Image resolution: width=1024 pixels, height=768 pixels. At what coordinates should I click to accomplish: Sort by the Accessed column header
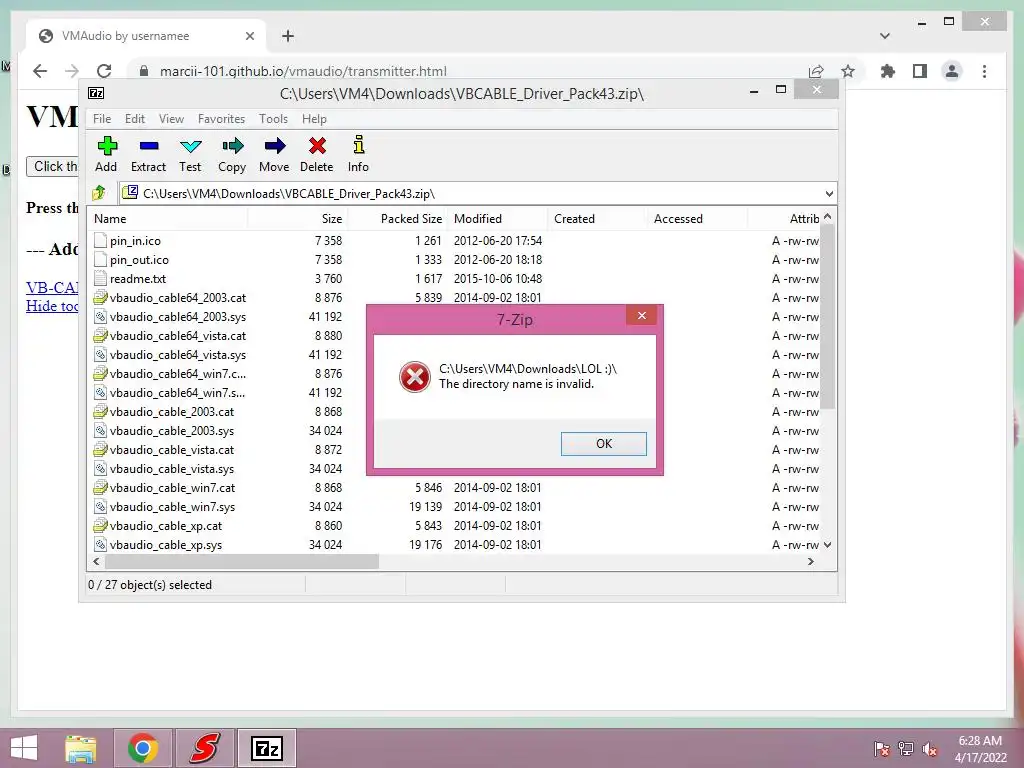697,219
